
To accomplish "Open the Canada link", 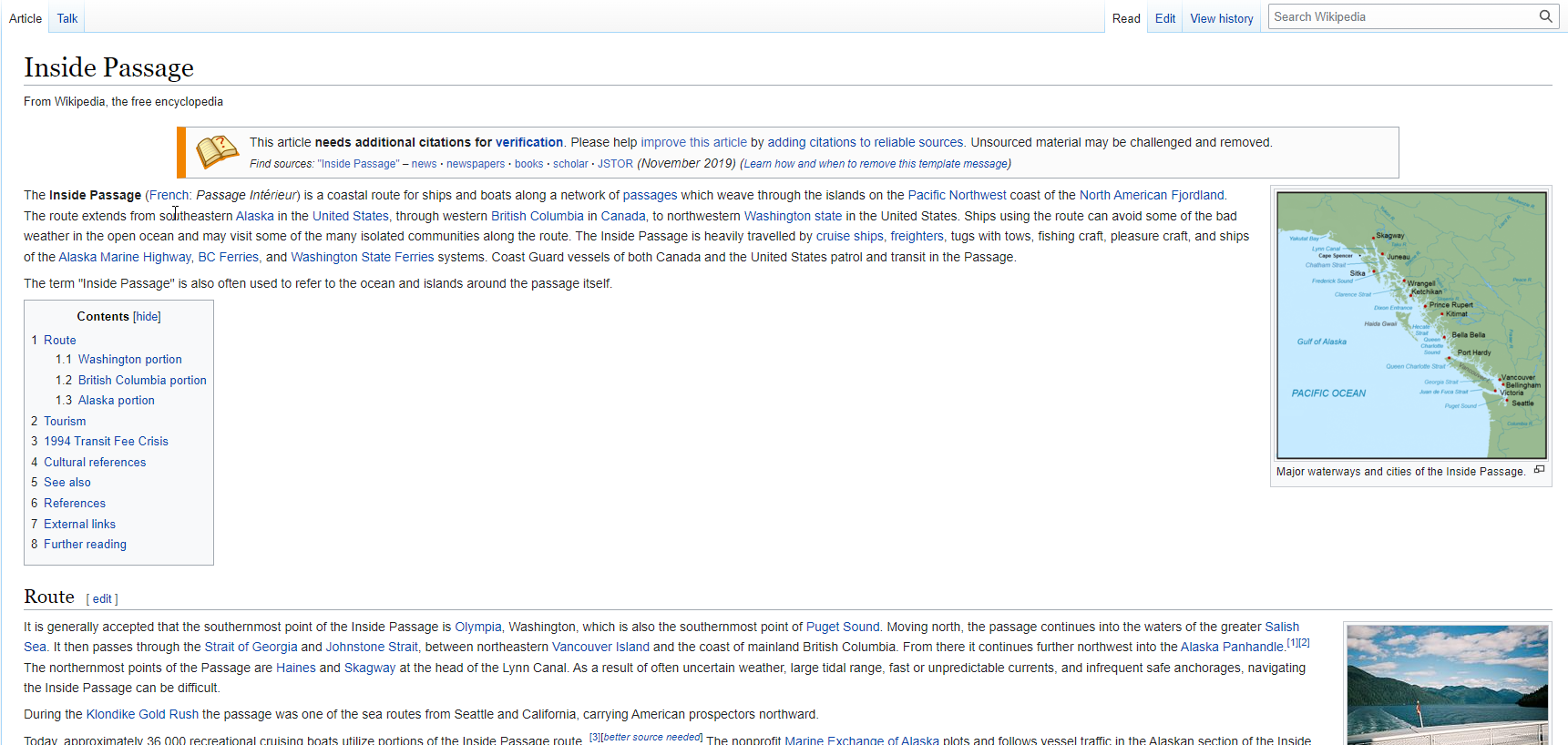I will pos(623,216).
